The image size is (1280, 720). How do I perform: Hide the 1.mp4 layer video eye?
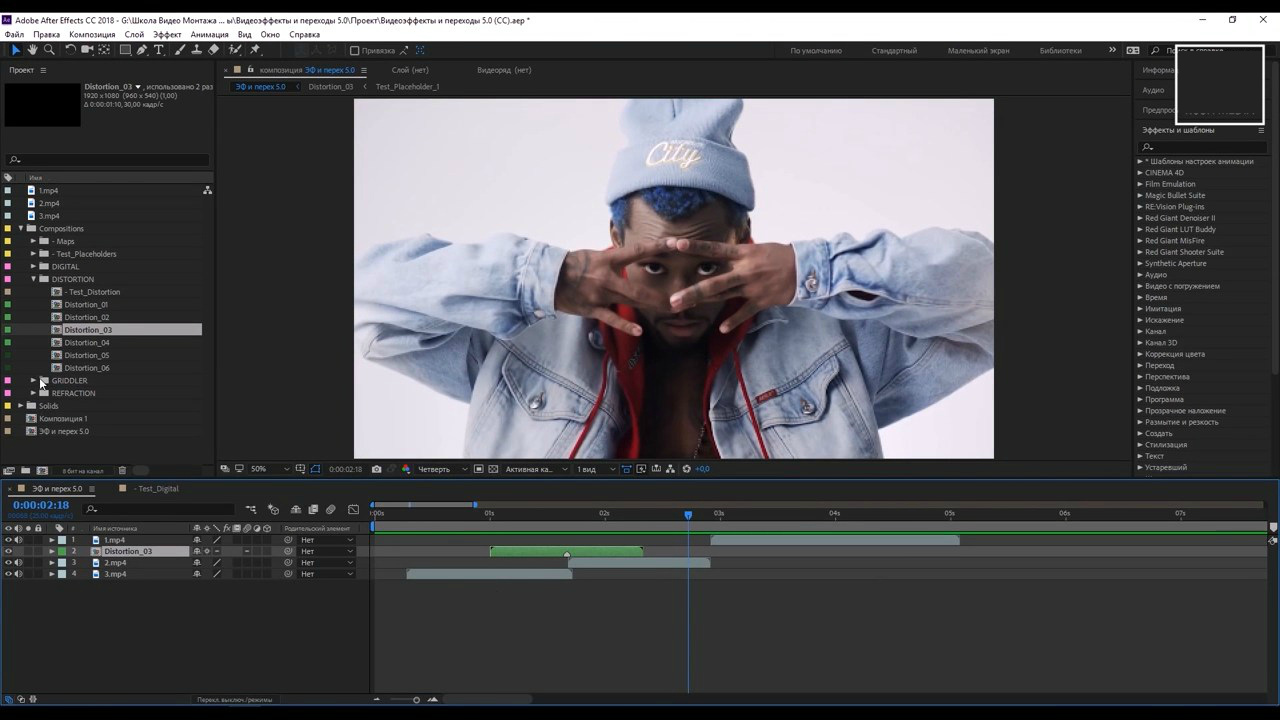8,540
